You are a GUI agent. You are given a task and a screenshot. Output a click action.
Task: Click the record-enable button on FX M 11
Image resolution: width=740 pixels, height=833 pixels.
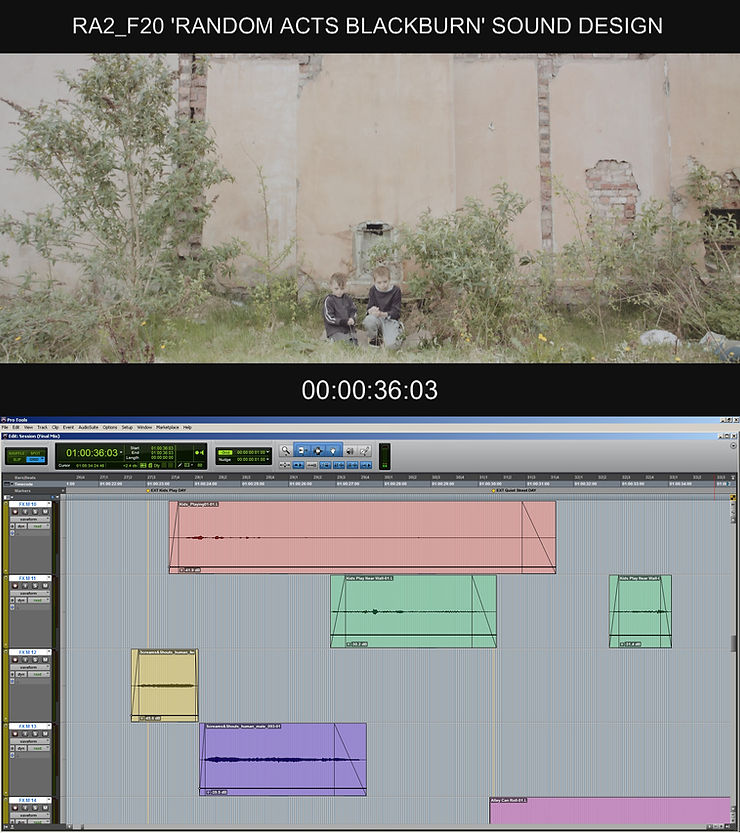(x=15, y=585)
